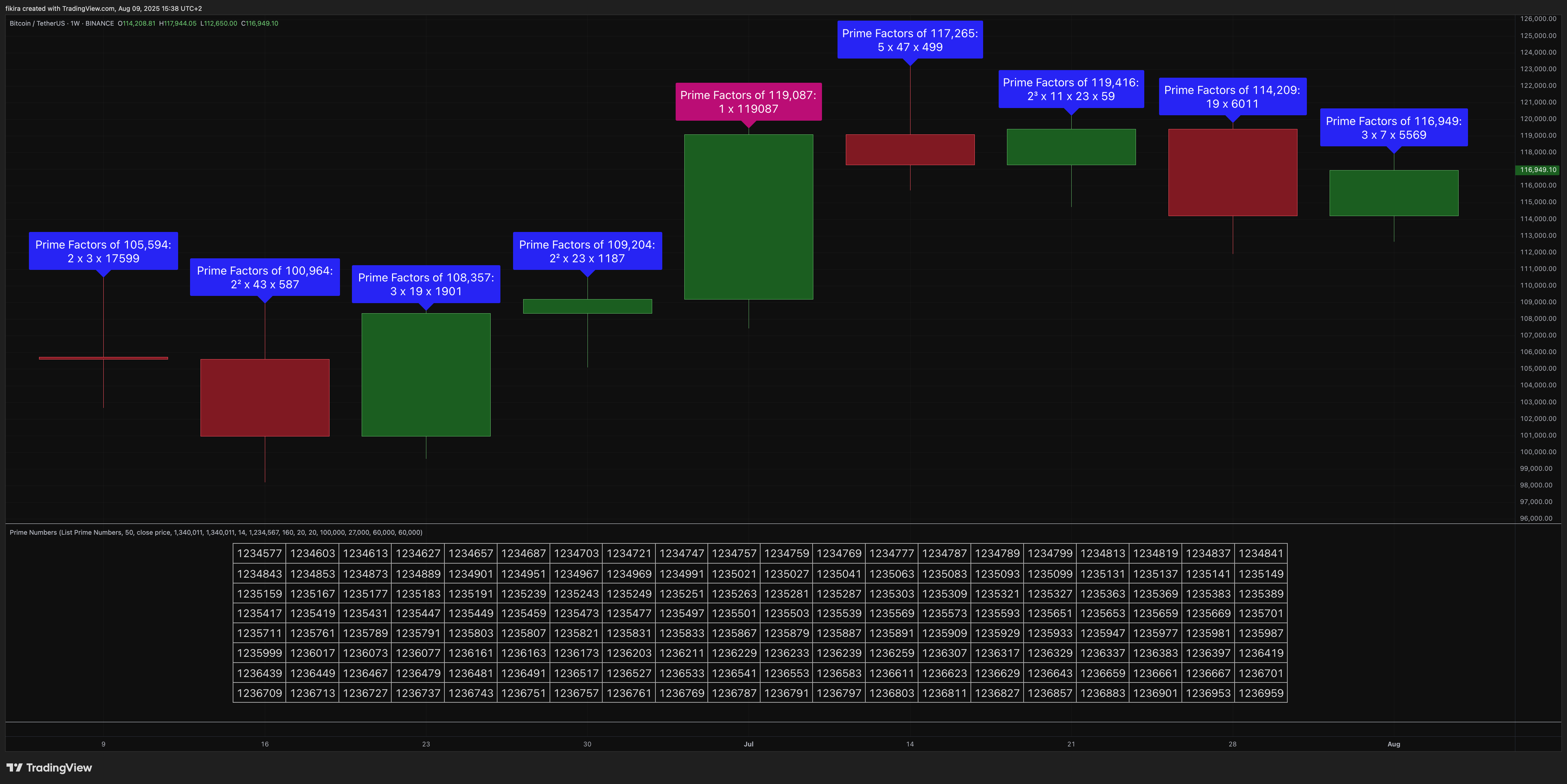Click table cell 1236419

point(1261,653)
